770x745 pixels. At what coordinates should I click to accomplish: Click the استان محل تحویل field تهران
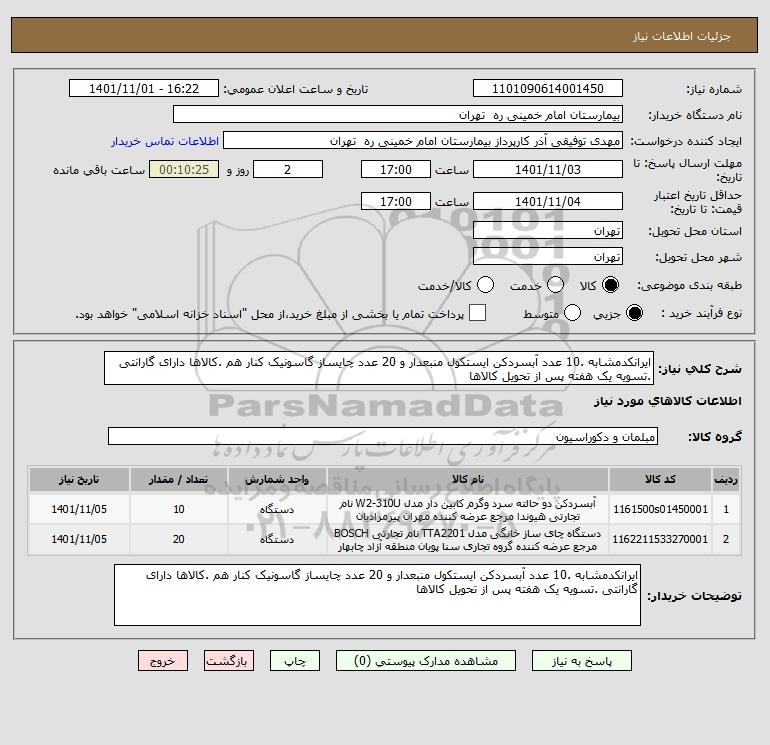click(548, 230)
